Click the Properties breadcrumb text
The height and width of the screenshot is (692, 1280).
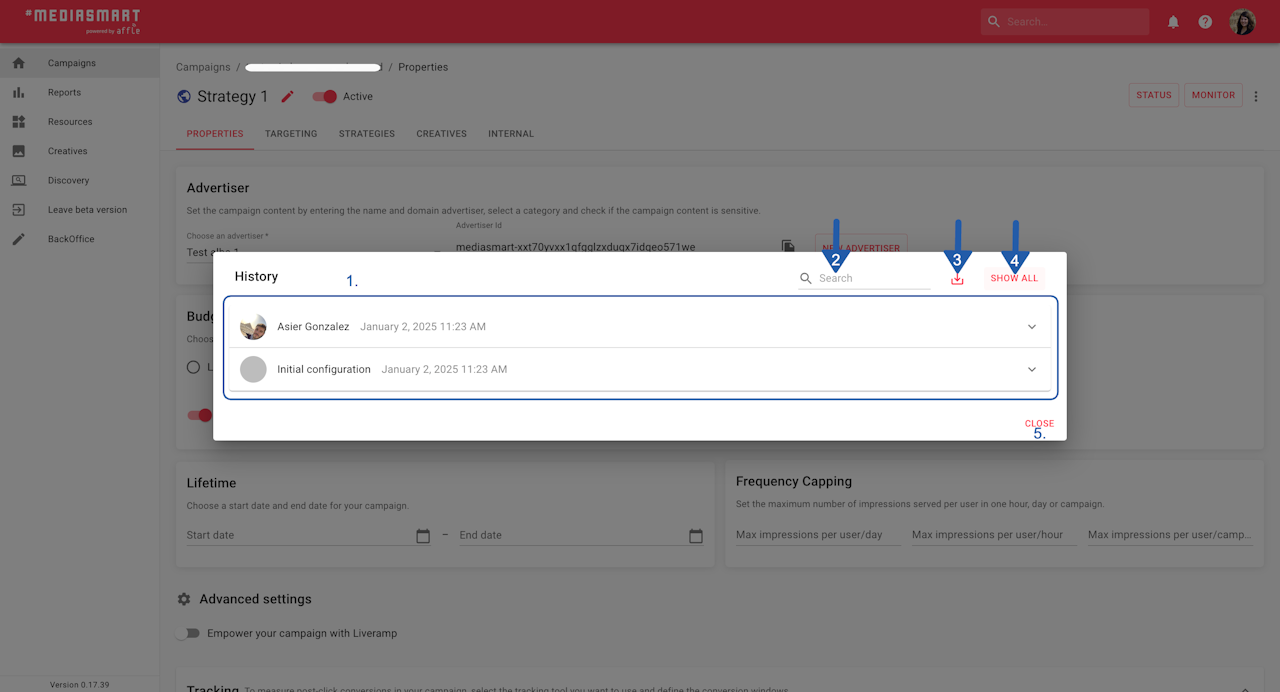click(423, 67)
